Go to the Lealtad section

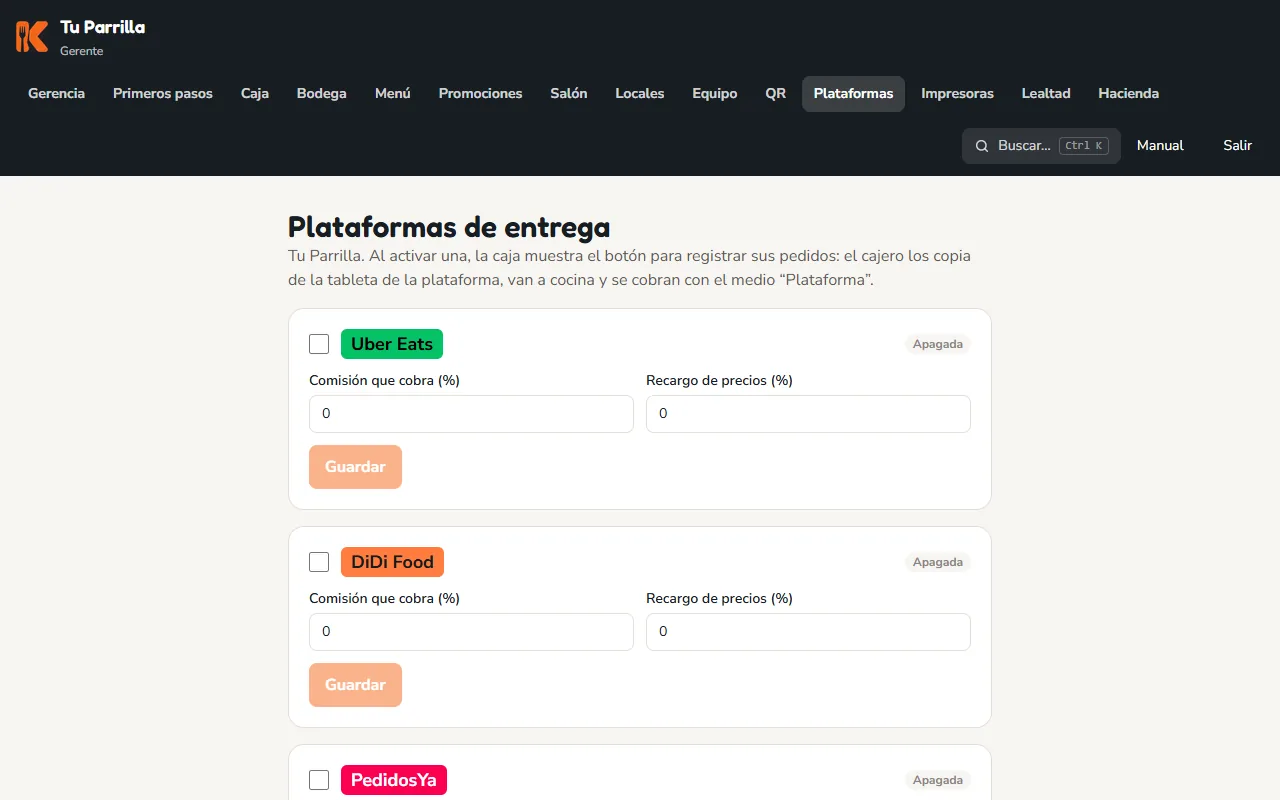click(1046, 94)
